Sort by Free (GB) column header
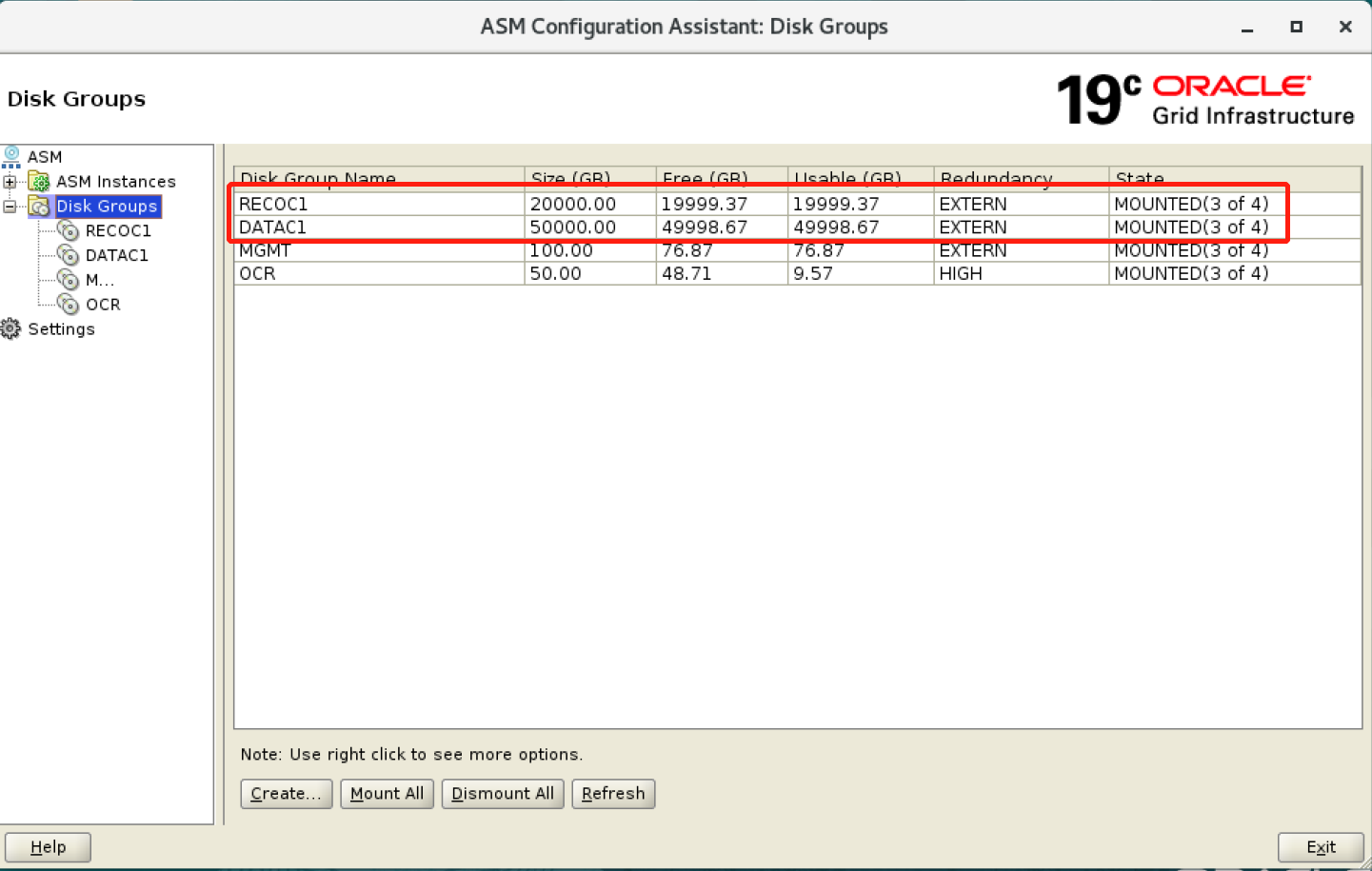 [x=722, y=179]
